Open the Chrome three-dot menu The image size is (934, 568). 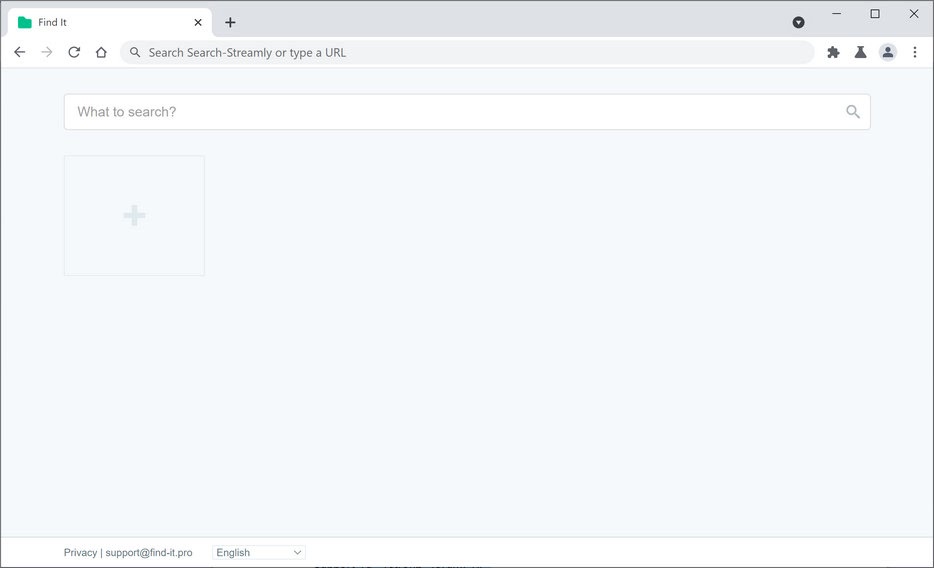point(915,52)
